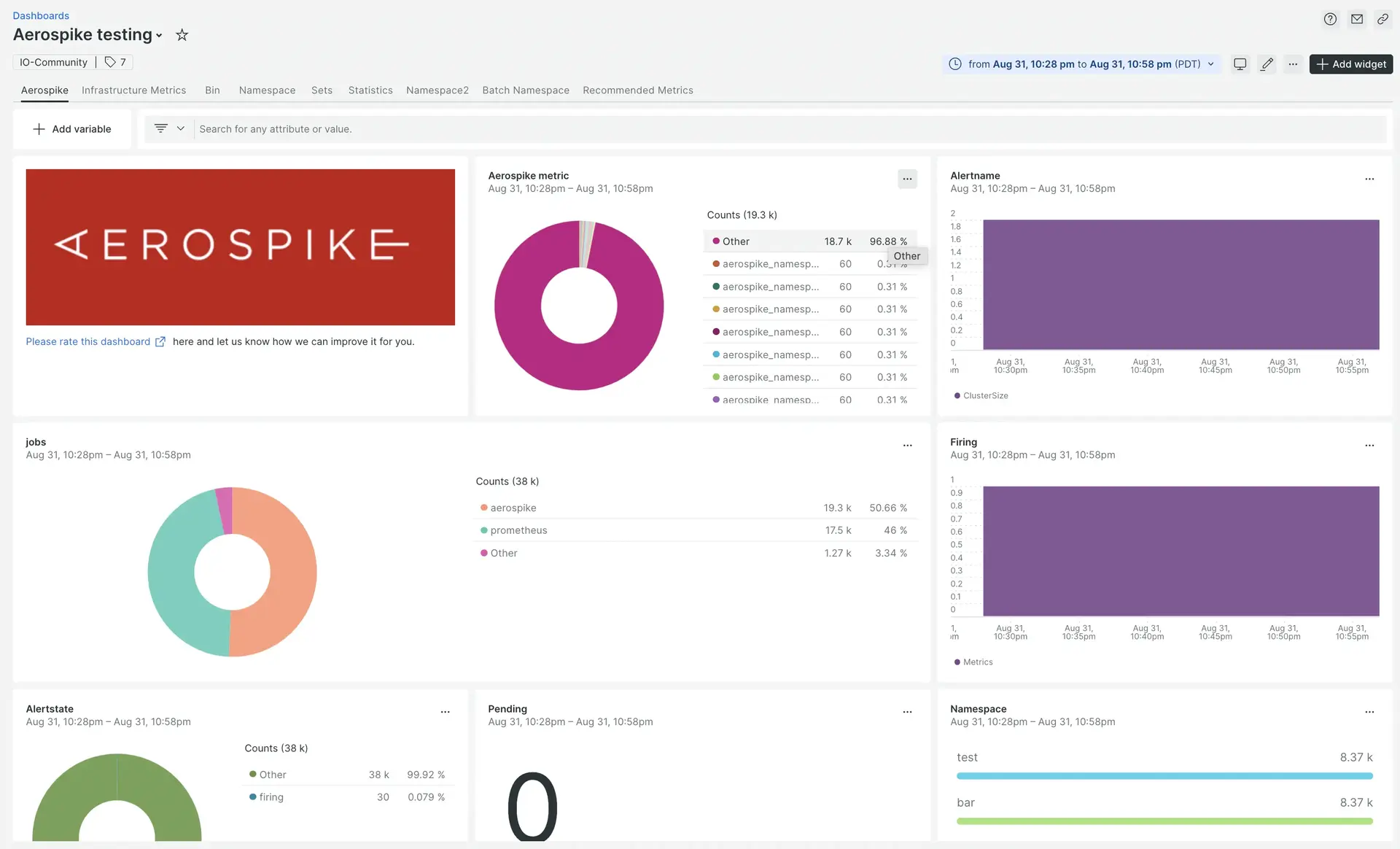Switch to Infrastructure Metrics tab

point(133,90)
